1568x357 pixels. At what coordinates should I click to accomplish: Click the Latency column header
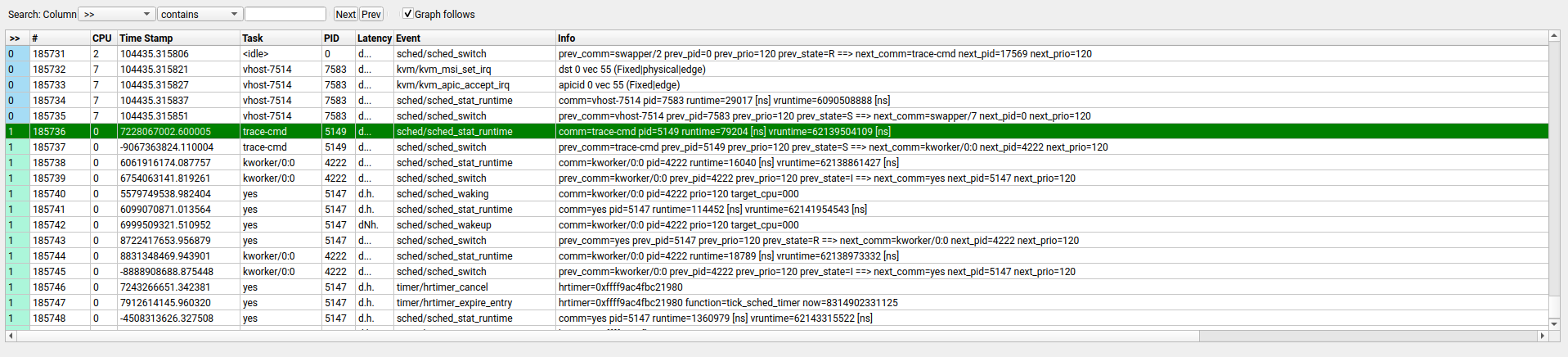click(374, 38)
